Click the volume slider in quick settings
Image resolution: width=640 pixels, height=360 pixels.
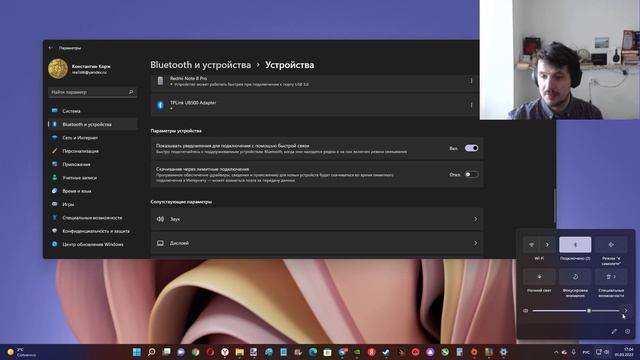pyautogui.click(x=576, y=311)
